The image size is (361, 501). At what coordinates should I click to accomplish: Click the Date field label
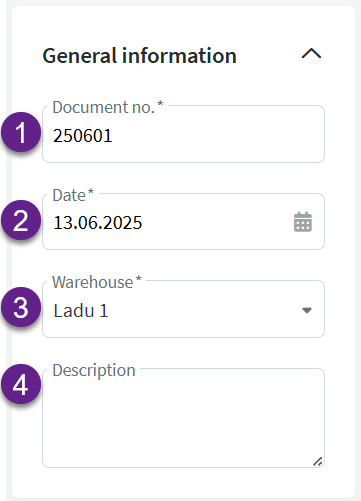[x=73, y=195]
